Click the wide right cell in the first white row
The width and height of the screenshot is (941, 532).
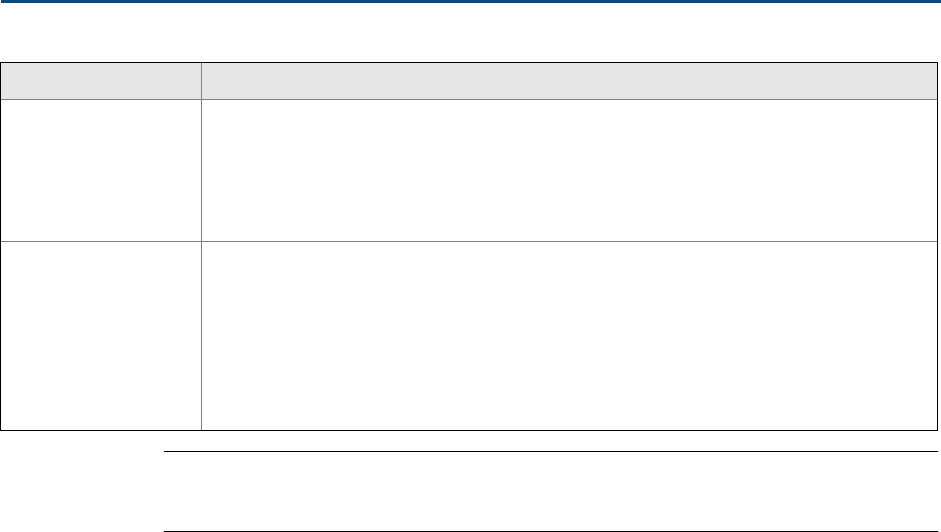(569, 171)
